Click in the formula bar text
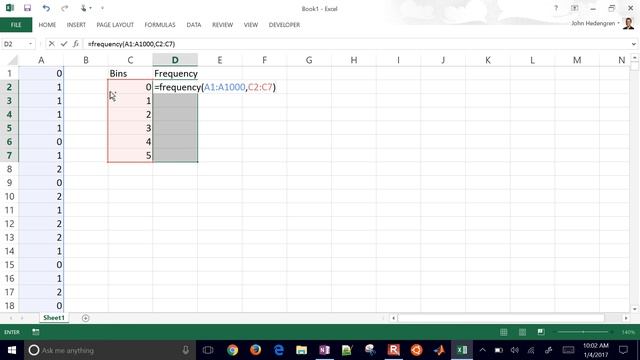 (131, 44)
